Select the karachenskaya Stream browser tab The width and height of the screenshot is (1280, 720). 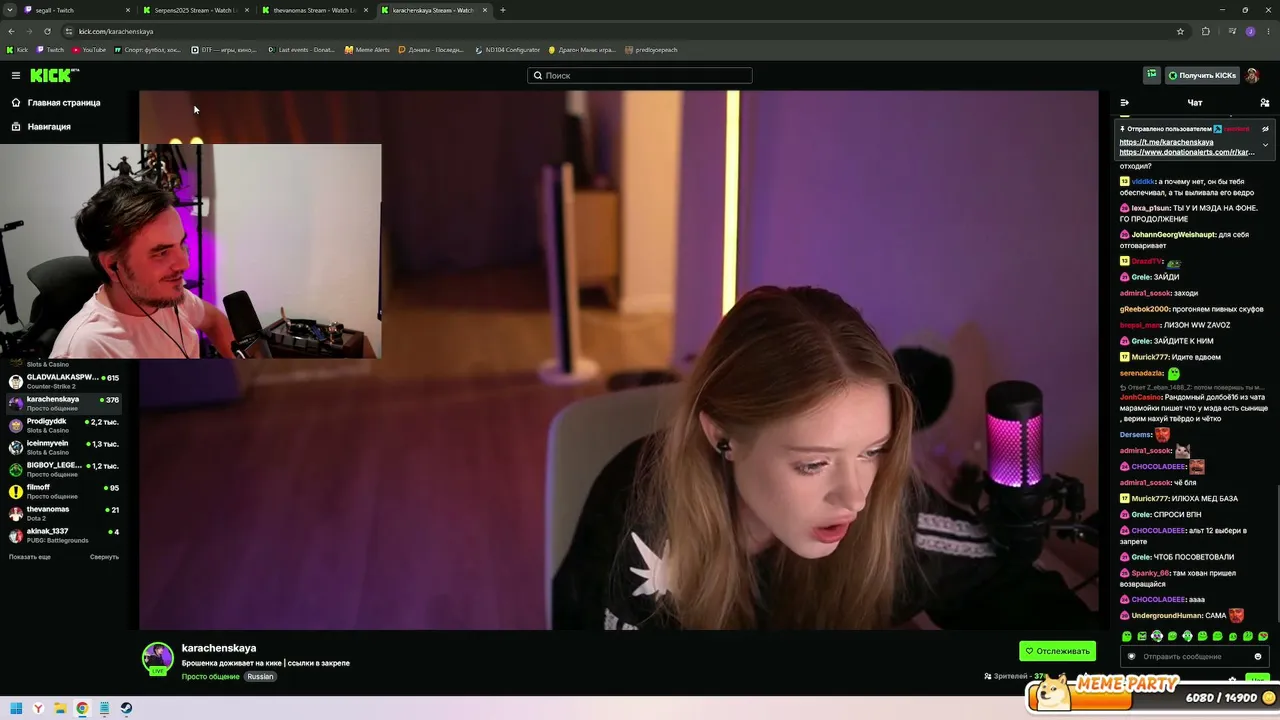[434, 10]
